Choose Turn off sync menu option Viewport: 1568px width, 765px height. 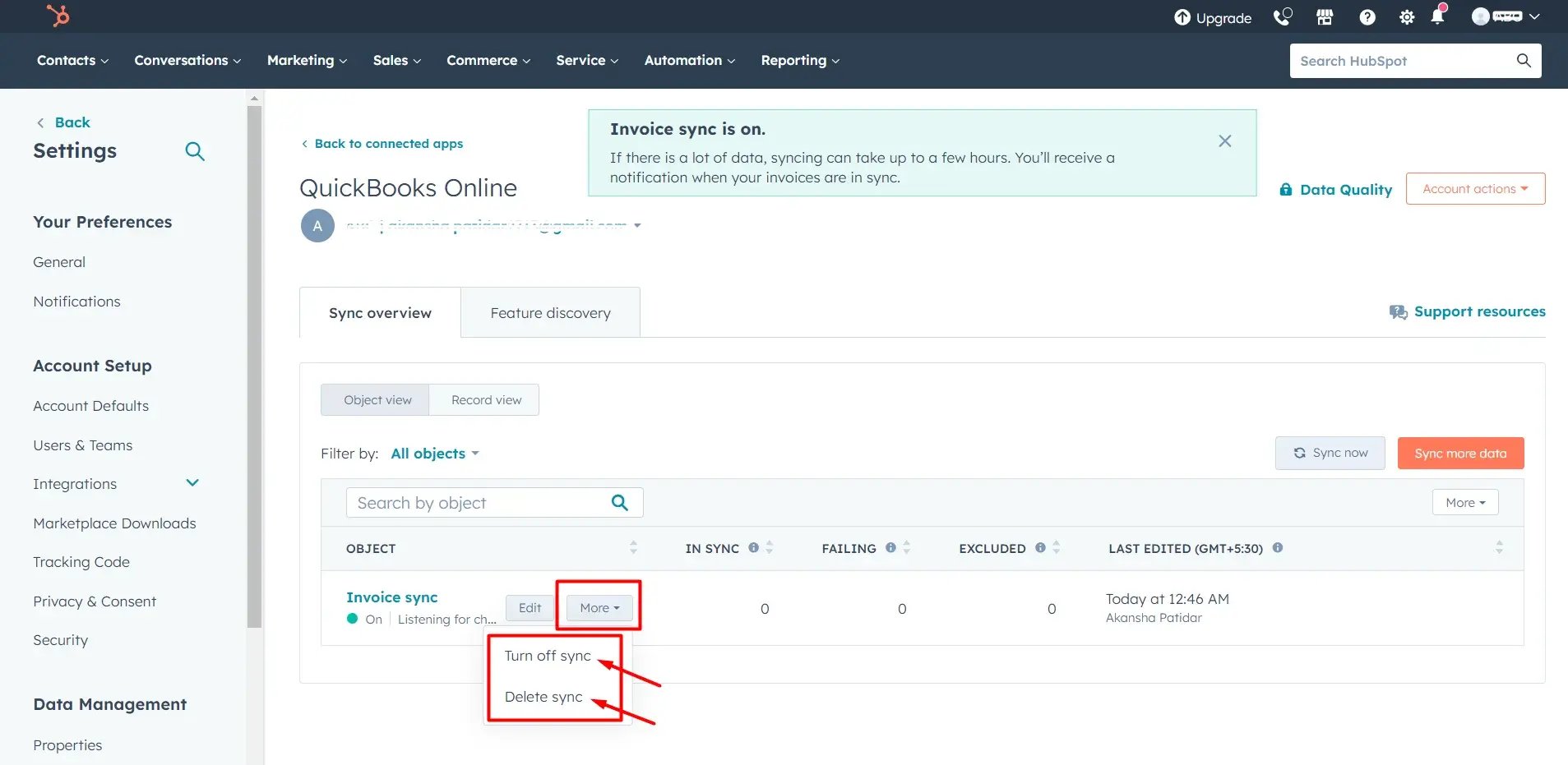tap(548, 656)
